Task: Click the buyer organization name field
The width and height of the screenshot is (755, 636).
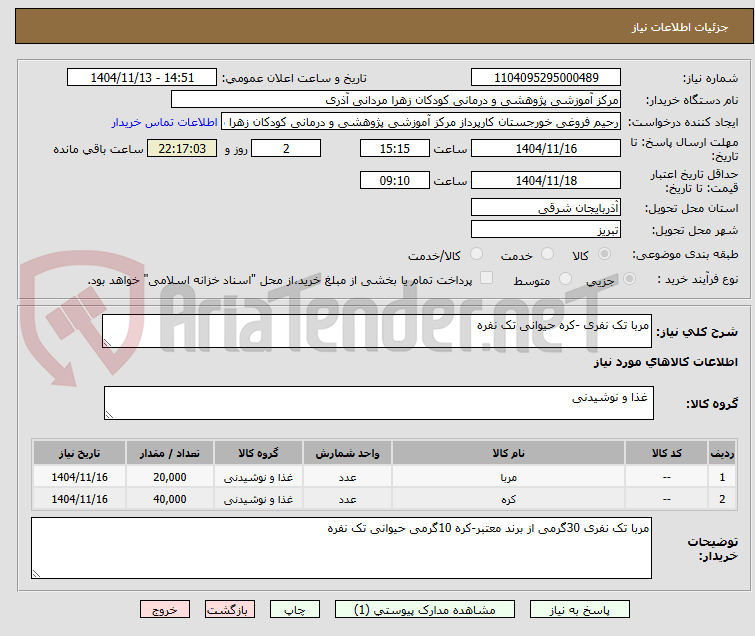Action: [x=396, y=100]
